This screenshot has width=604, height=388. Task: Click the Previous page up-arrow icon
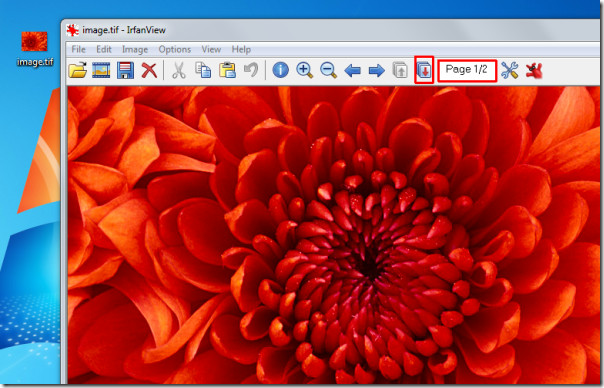[x=400, y=70]
